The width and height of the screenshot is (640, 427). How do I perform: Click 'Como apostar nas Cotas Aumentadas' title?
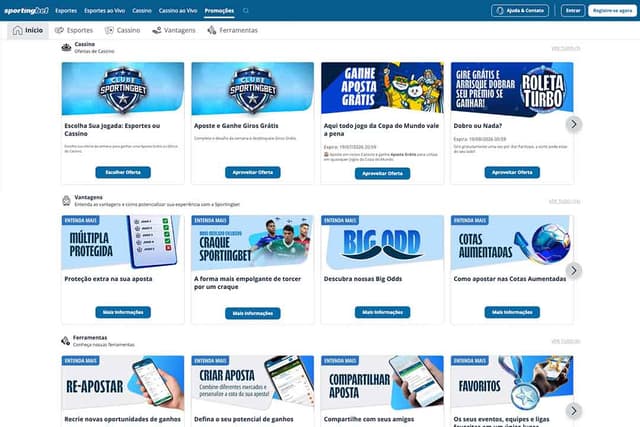point(510,279)
